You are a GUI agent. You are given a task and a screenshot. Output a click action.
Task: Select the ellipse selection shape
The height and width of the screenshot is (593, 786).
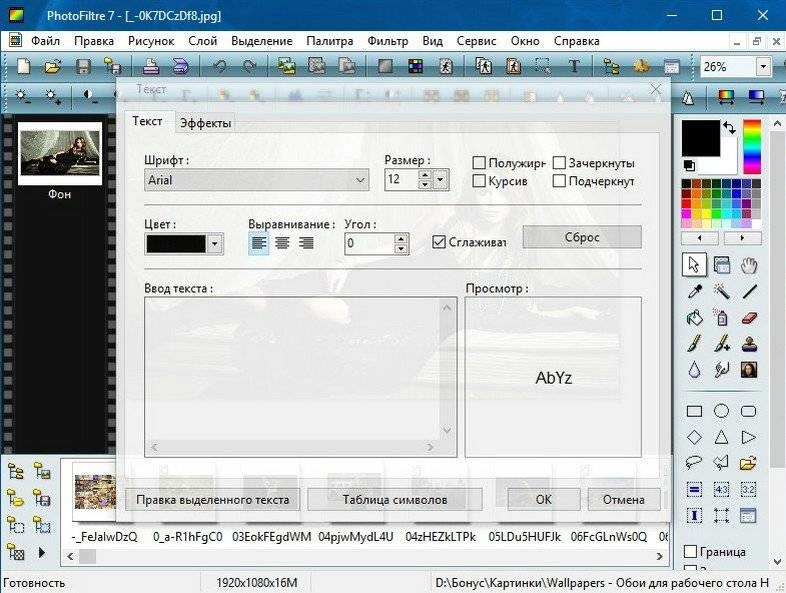pyautogui.click(x=721, y=411)
